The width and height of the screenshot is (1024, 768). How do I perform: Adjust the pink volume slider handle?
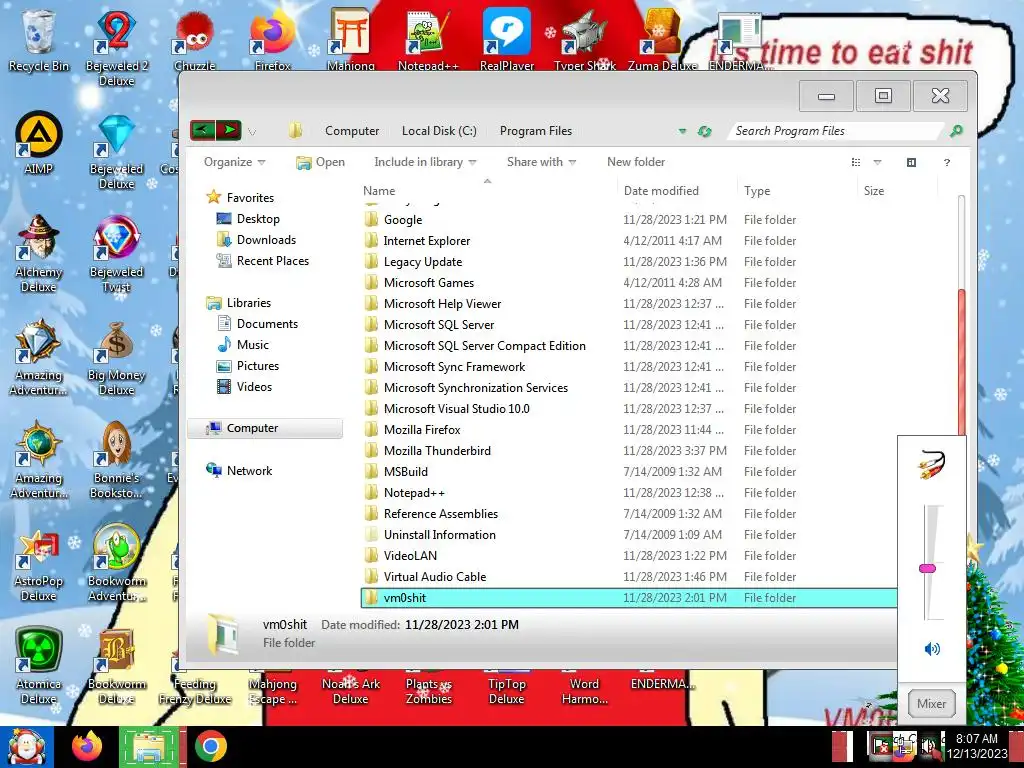click(x=927, y=568)
